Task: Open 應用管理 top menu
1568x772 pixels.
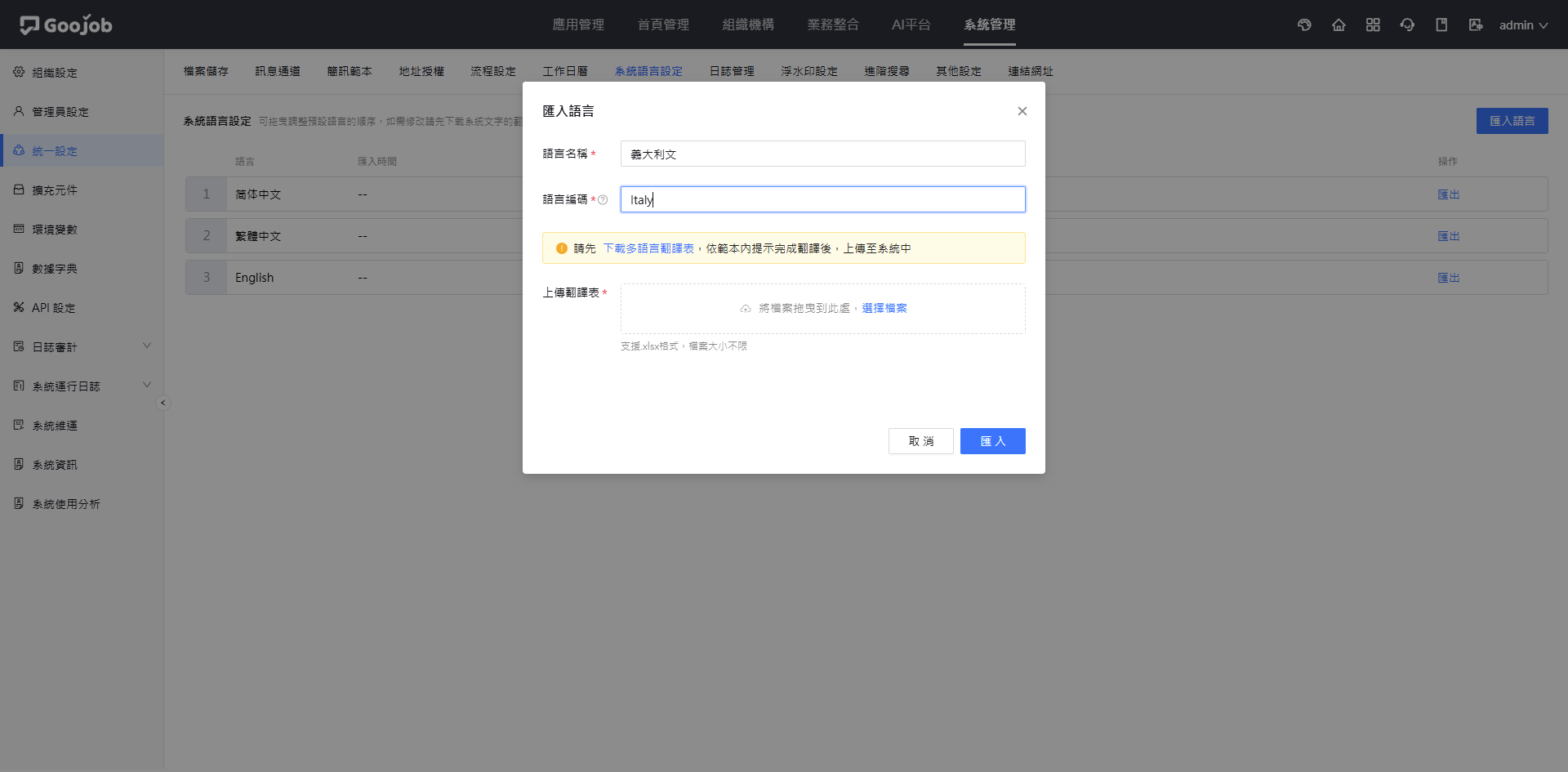Action: coord(578,25)
